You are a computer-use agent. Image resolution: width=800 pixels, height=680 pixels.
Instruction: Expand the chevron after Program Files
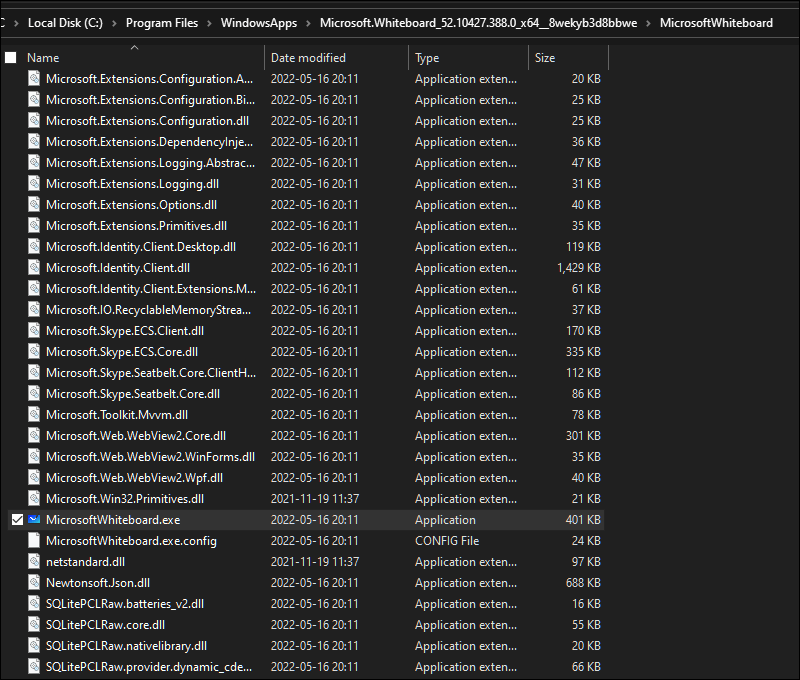(x=209, y=23)
